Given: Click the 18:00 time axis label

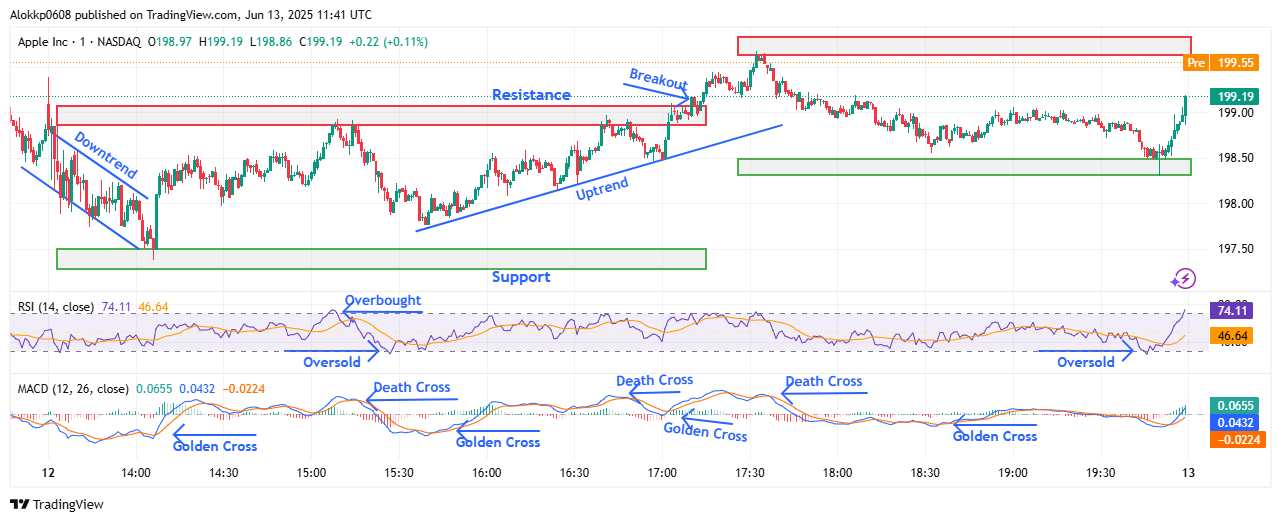Looking at the screenshot, I should (837, 472).
